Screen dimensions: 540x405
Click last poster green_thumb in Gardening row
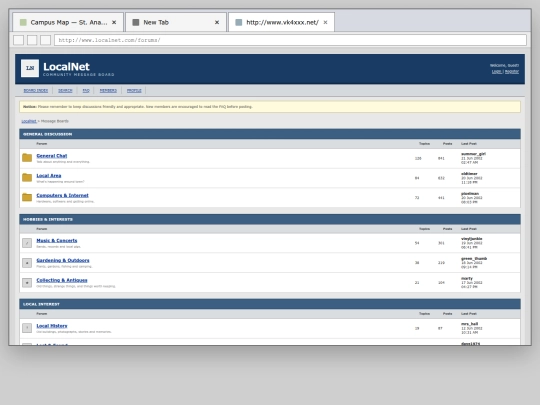click(x=474, y=258)
